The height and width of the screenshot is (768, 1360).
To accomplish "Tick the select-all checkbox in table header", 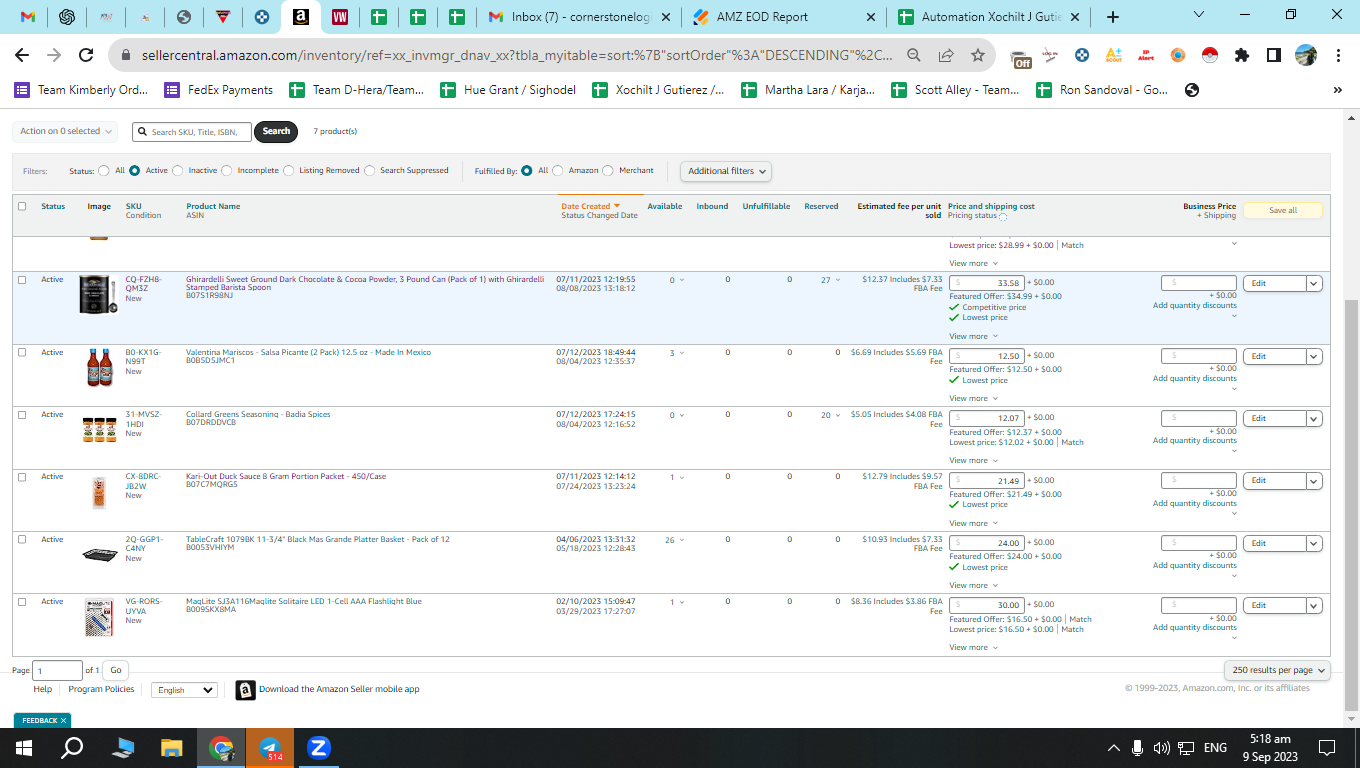I will click(22, 207).
